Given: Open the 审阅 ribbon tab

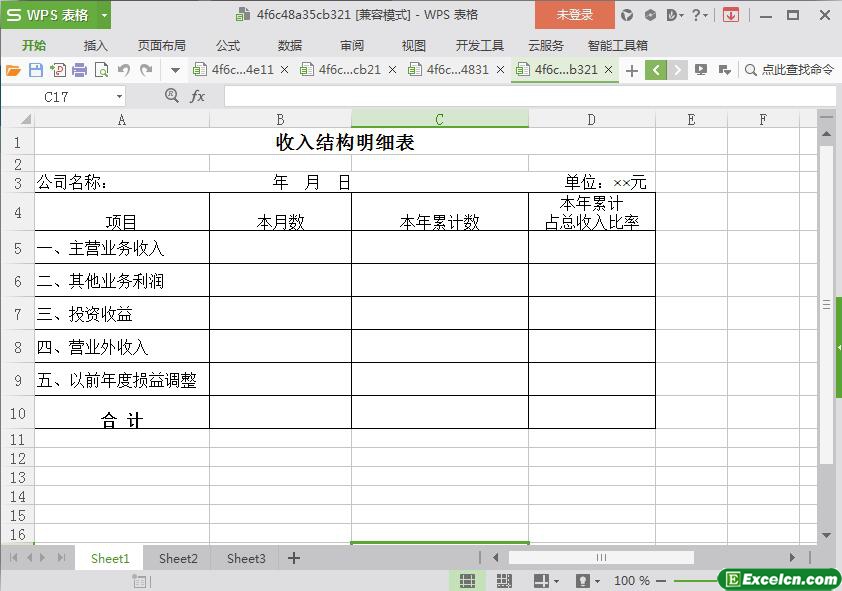Looking at the screenshot, I should (x=352, y=46).
